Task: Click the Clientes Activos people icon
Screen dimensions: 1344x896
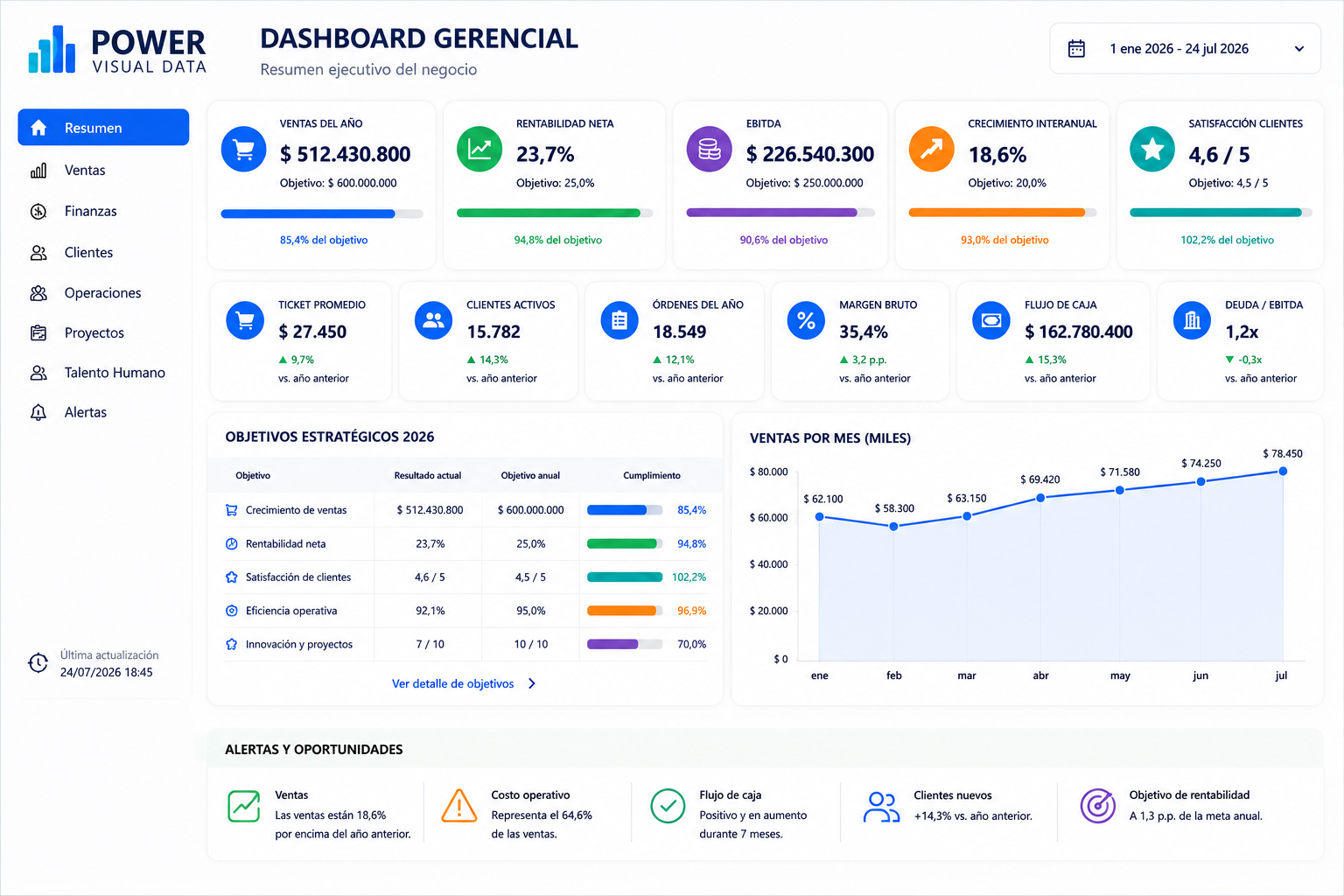Action: 434,320
